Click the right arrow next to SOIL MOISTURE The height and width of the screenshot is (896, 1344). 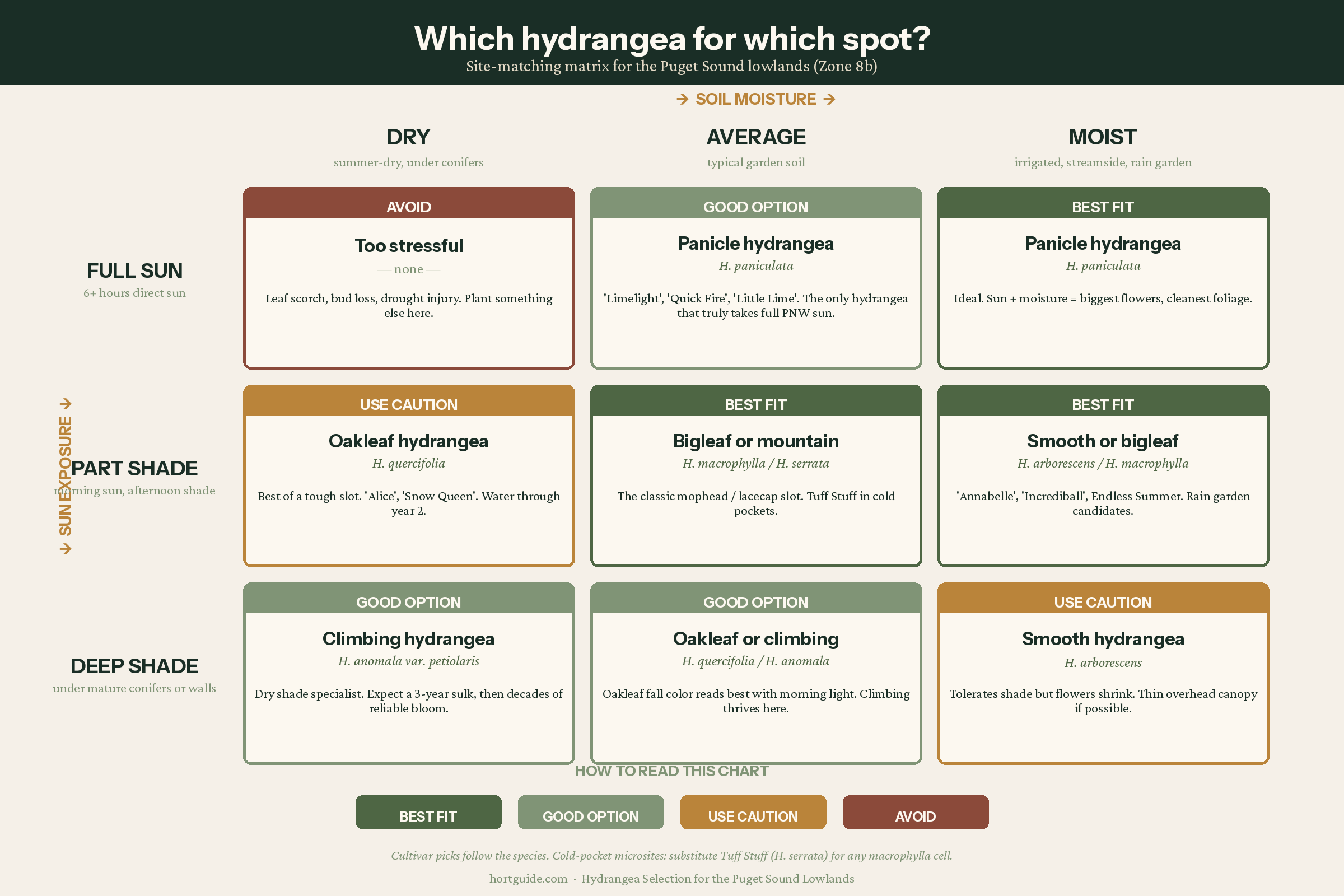point(830,99)
